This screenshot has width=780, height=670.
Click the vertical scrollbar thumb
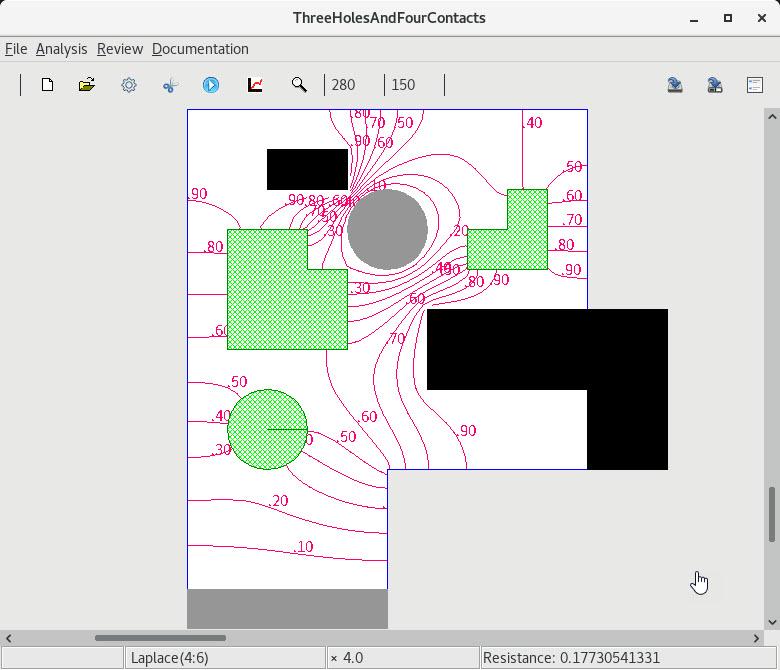point(771,514)
